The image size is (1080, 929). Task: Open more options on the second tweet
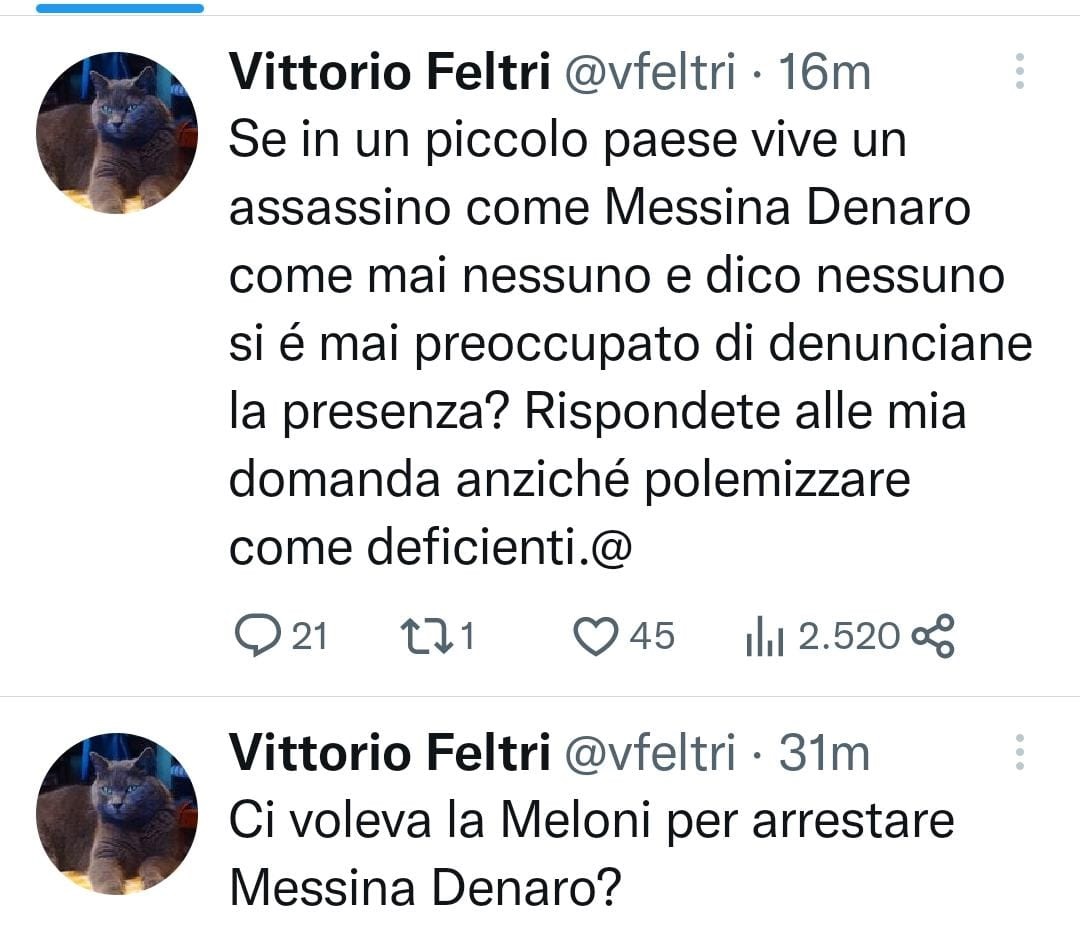coord(1019,750)
